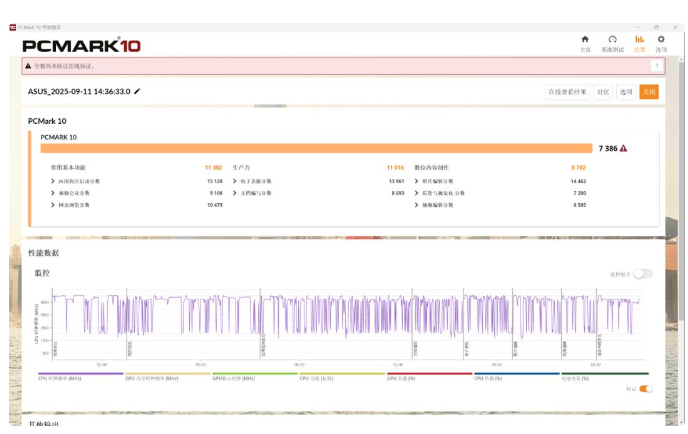Turn off the 标记 (markers) toggle
The image size is (688, 434).
(646, 389)
